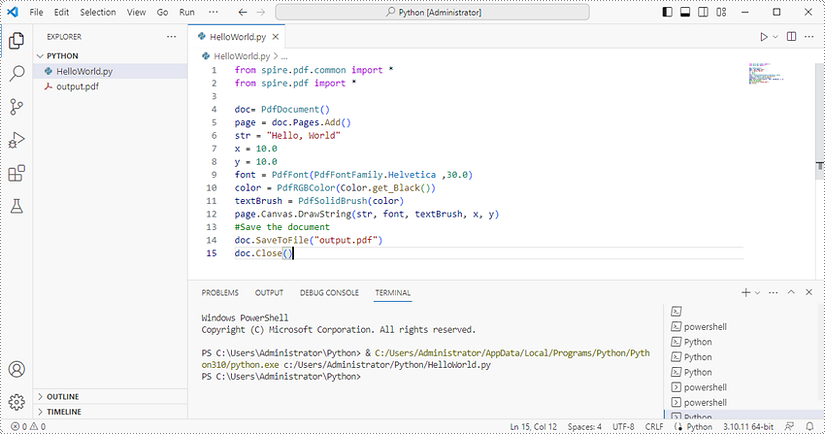Open Run and Debug view
Image resolution: width=825 pixels, height=434 pixels.
click(16, 140)
